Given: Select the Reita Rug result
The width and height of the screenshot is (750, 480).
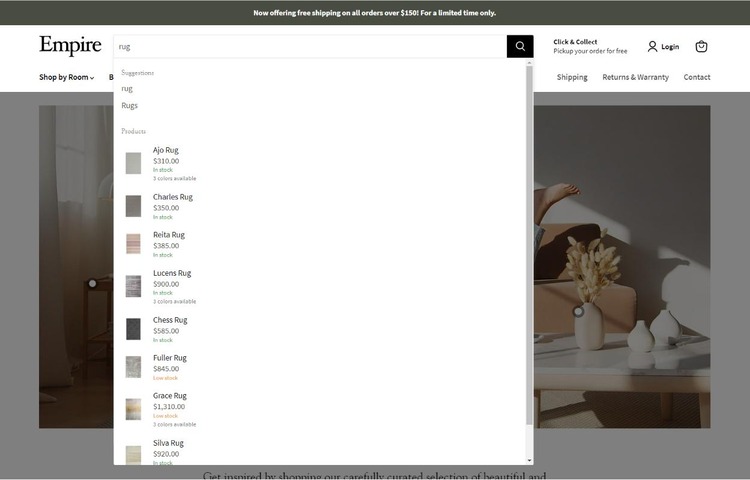Looking at the screenshot, I should (x=169, y=235).
